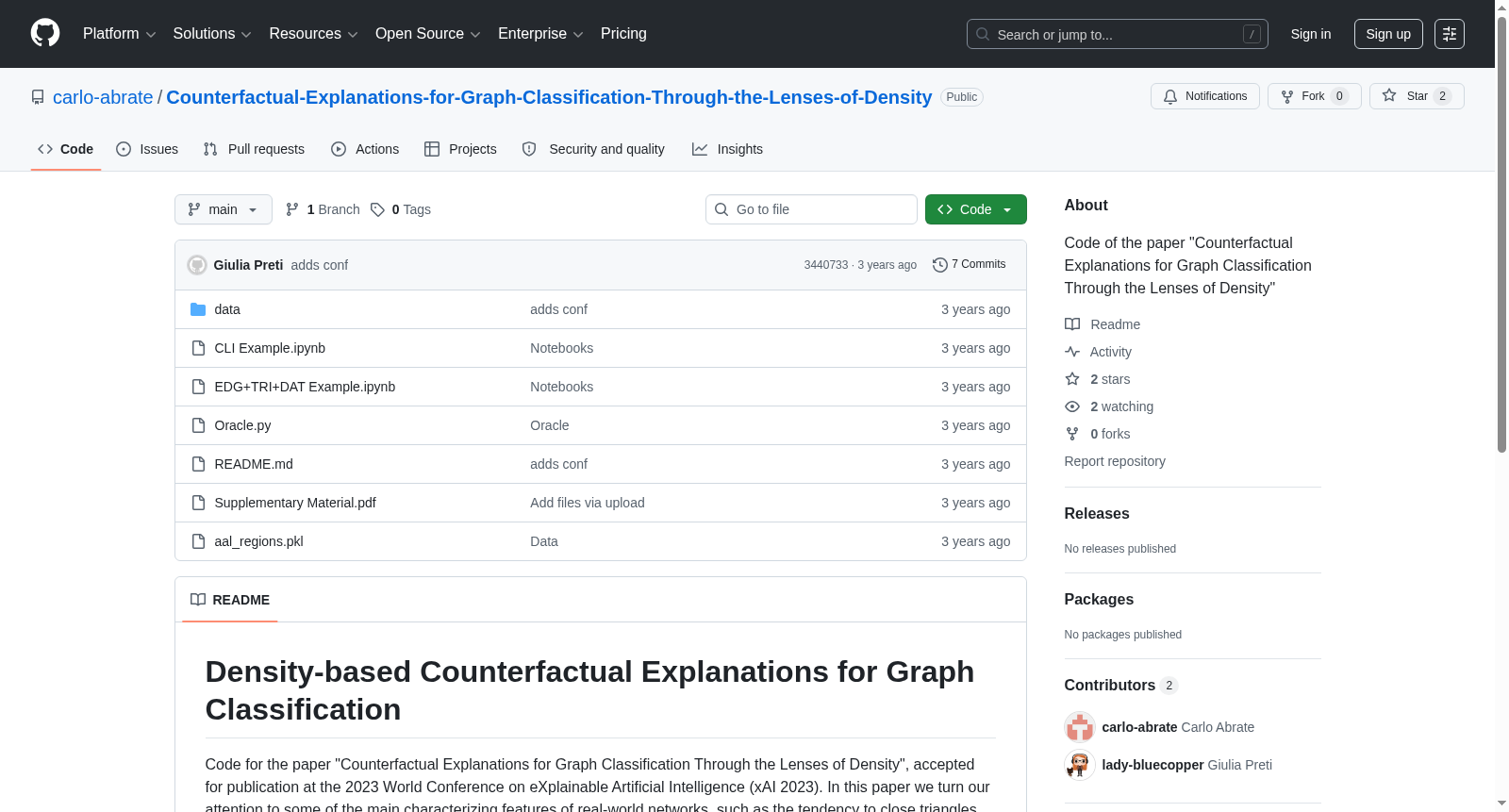Open the repository name link
The width and height of the screenshot is (1509, 812).
coord(549,97)
